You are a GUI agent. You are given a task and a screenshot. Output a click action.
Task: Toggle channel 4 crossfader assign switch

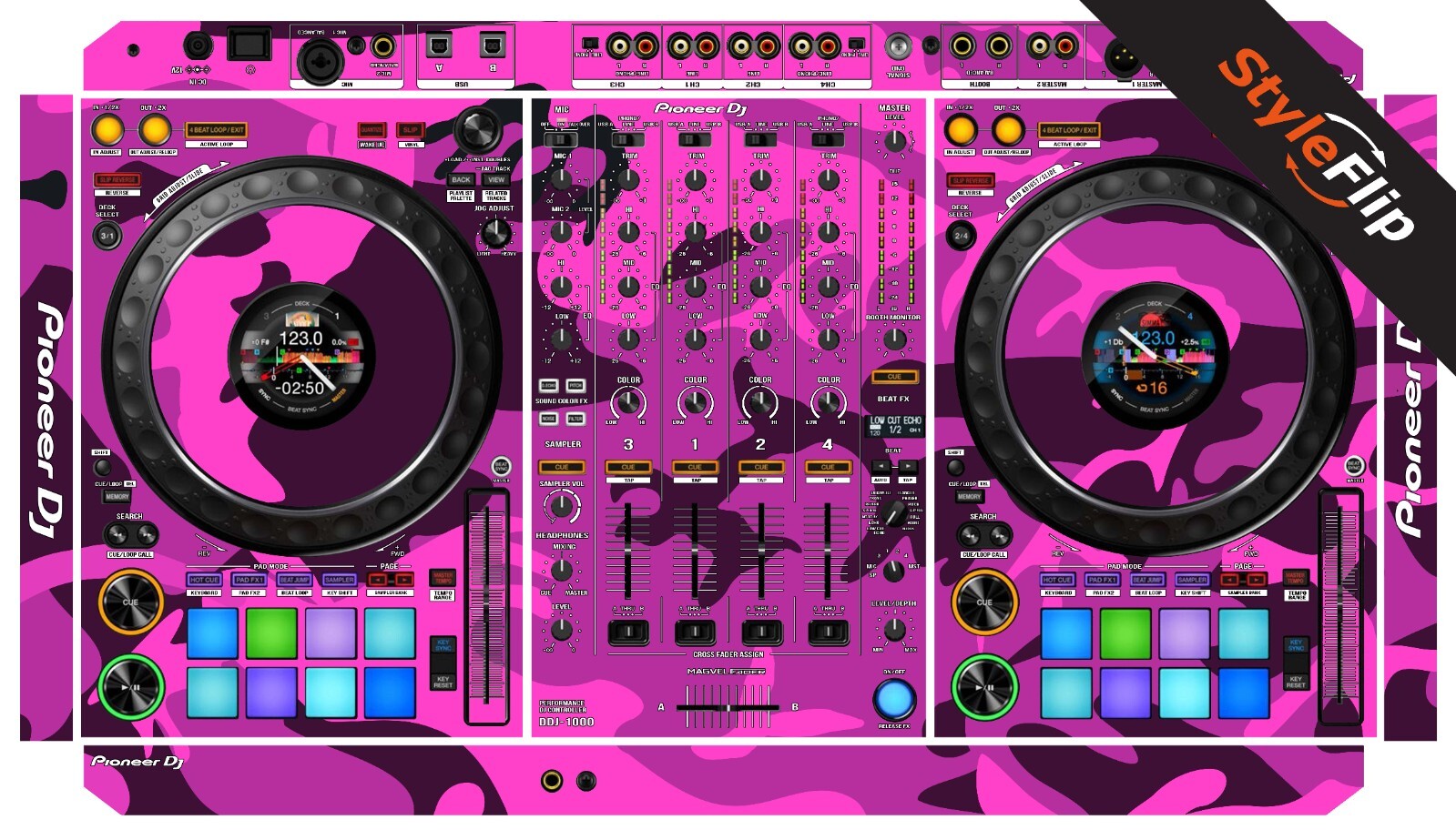point(828,631)
